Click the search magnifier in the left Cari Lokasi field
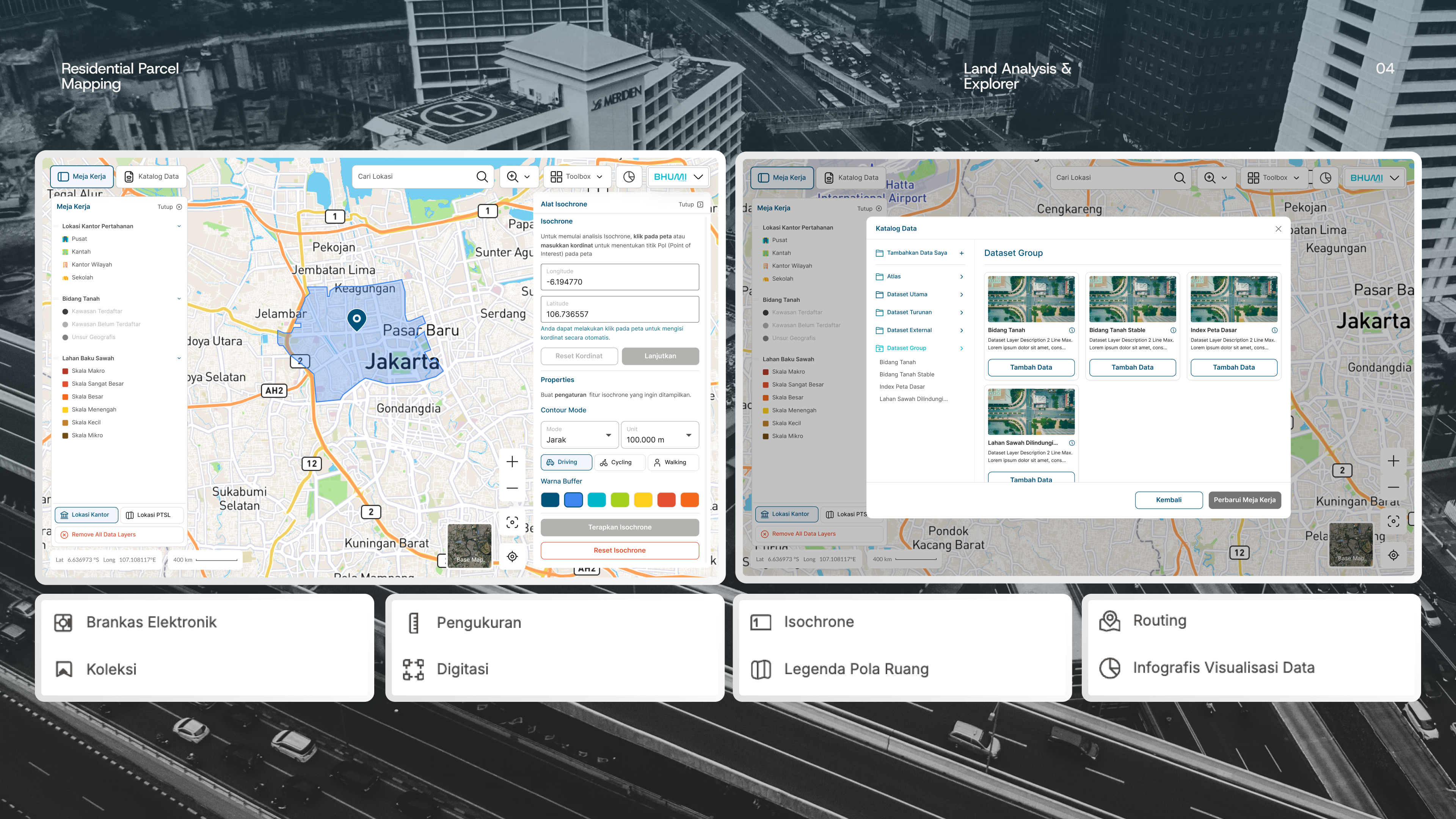 click(482, 176)
